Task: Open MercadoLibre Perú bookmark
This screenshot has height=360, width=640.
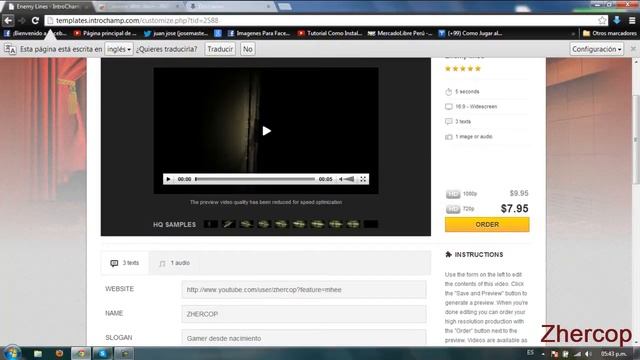Action: pyautogui.click(x=400, y=33)
